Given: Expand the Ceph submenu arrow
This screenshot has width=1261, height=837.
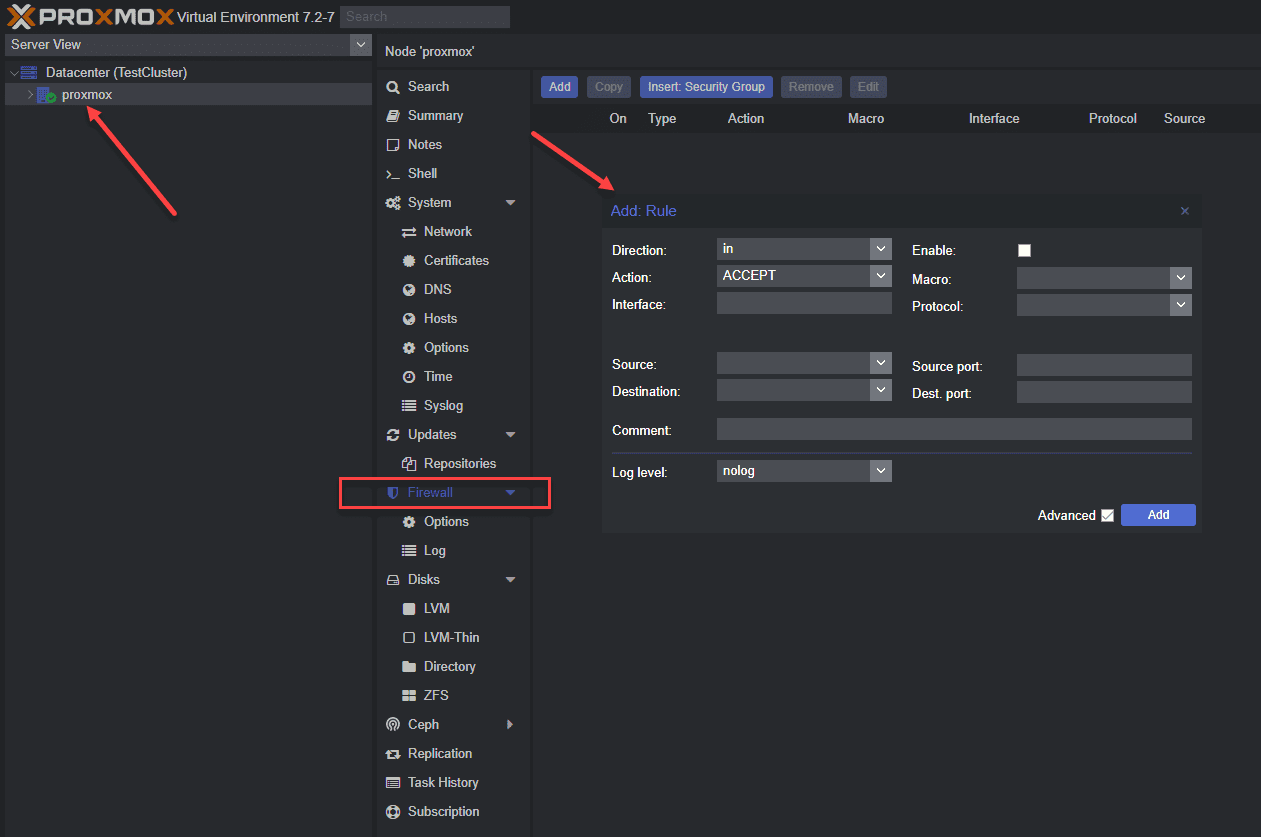Looking at the screenshot, I should (x=511, y=725).
